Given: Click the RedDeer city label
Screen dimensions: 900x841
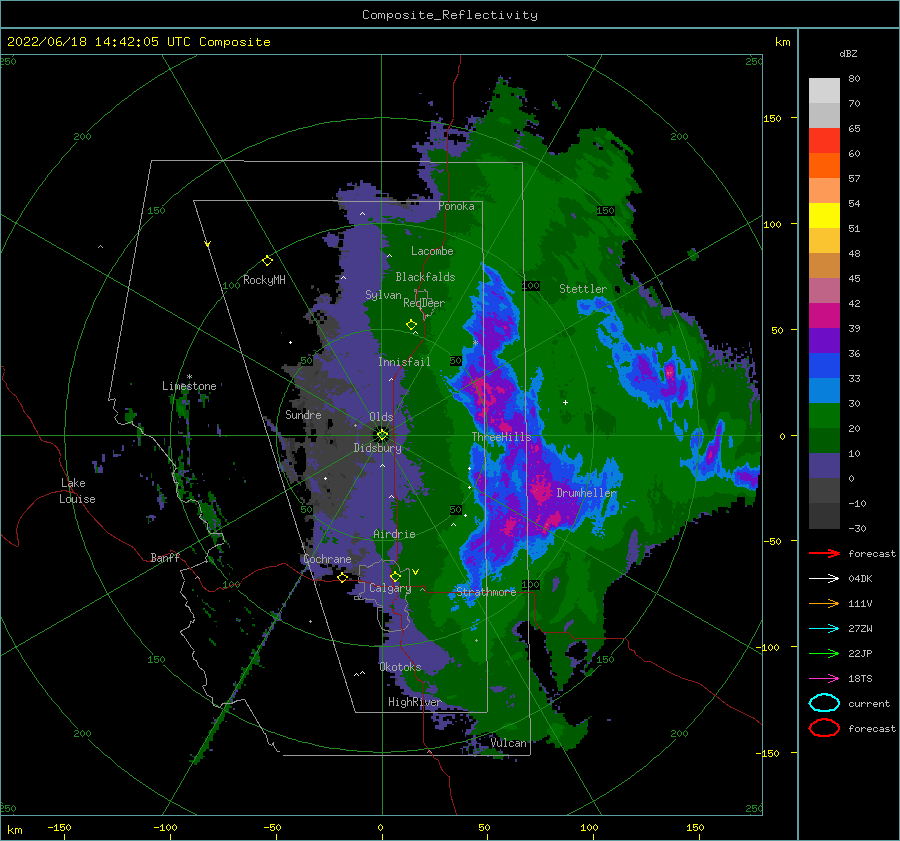Looking at the screenshot, I should click(x=424, y=303).
